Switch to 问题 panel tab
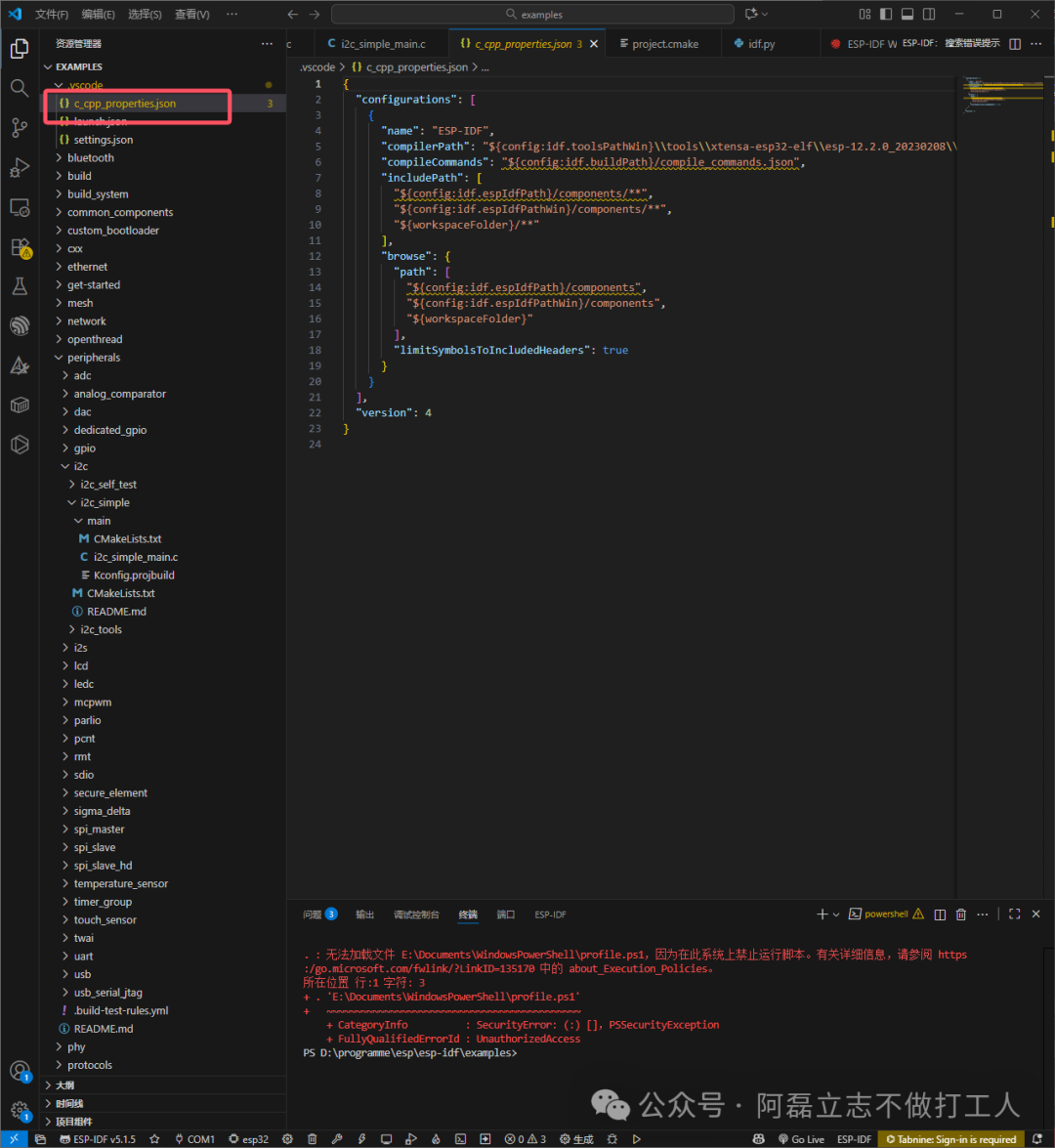This screenshot has width=1055, height=1148. tap(319, 914)
